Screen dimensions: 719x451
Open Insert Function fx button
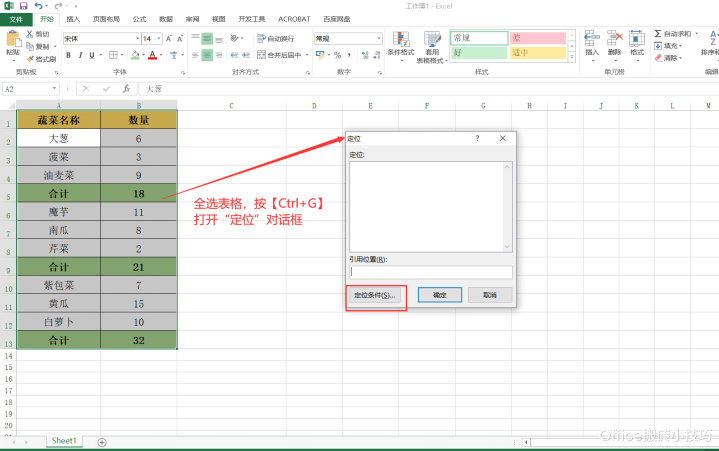coord(127,88)
